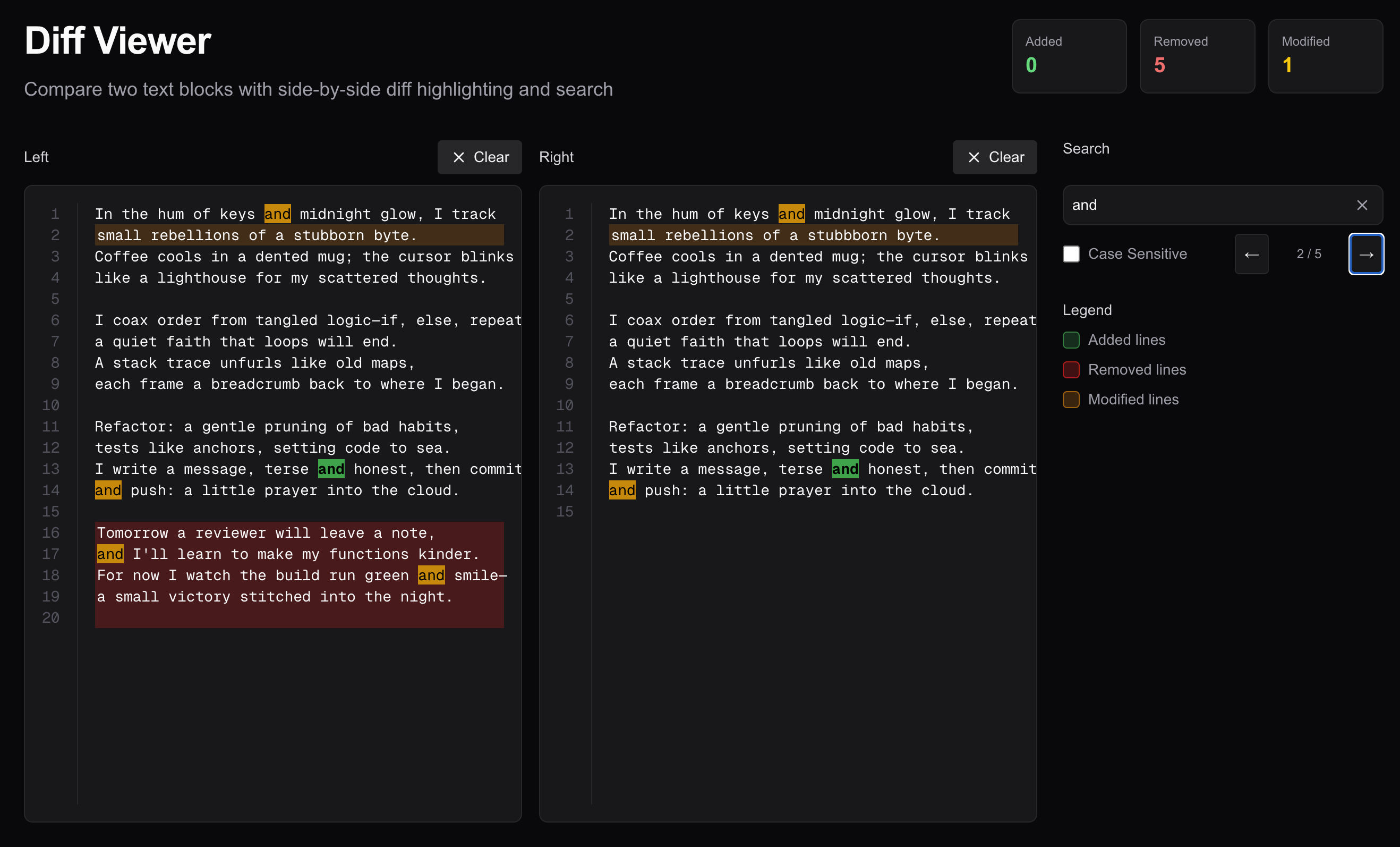Click the Right panel label
Viewport: 1400px width, 847px height.
tap(556, 157)
